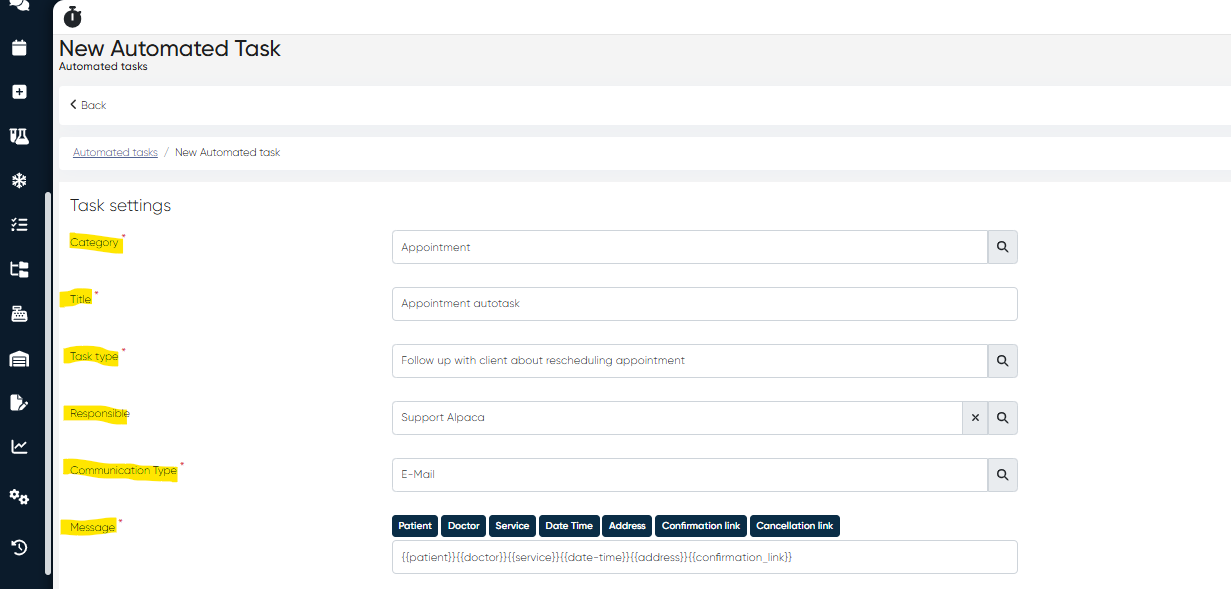Open the task checklist sidebar icon
Image resolution: width=1231 pixels, height=589 pixels.
[19, 225]
